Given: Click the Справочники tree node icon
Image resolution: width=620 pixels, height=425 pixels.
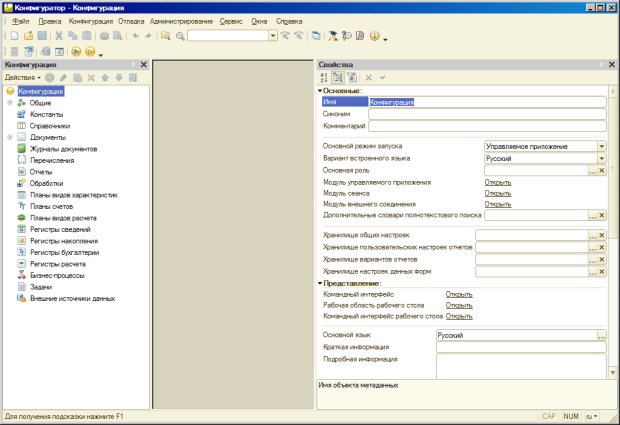Looking at the screenshot, I should click(x=22, y=126).
